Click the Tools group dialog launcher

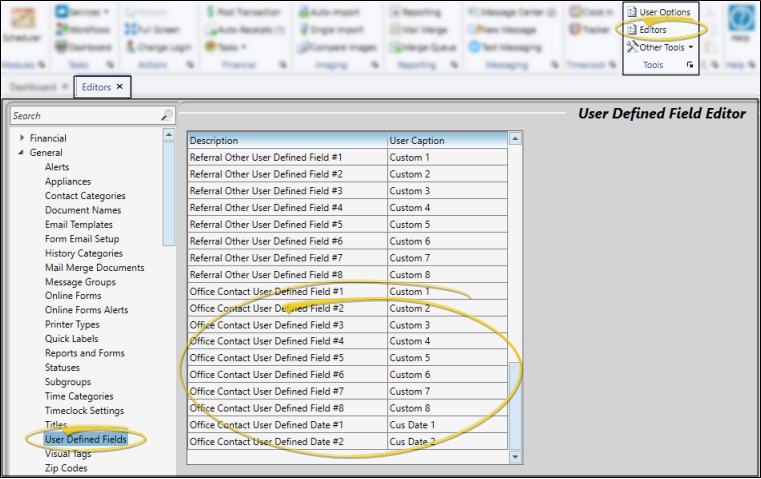tap(690, 65)
